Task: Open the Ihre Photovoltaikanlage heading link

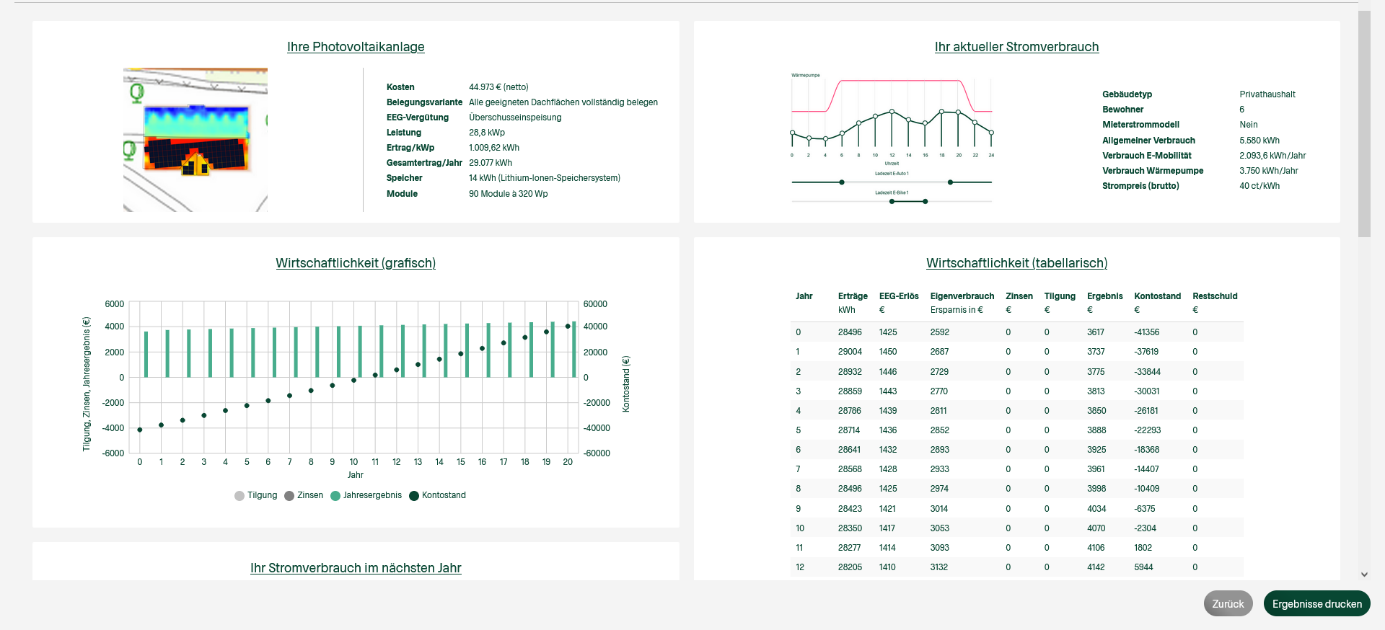Action: click(x=356, y=47)
